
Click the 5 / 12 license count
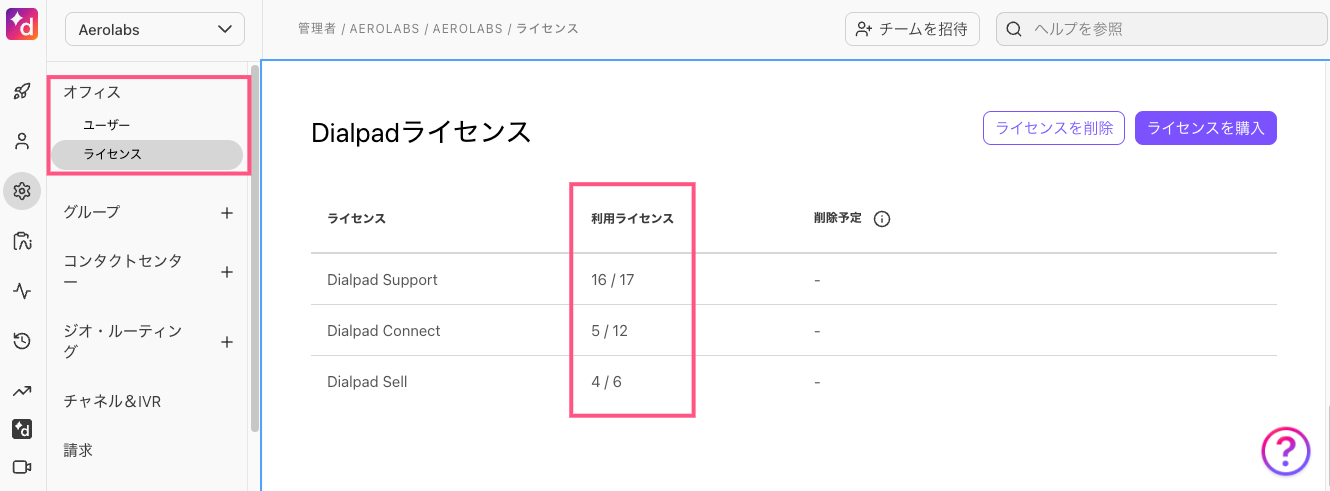(x=609, y=331)
